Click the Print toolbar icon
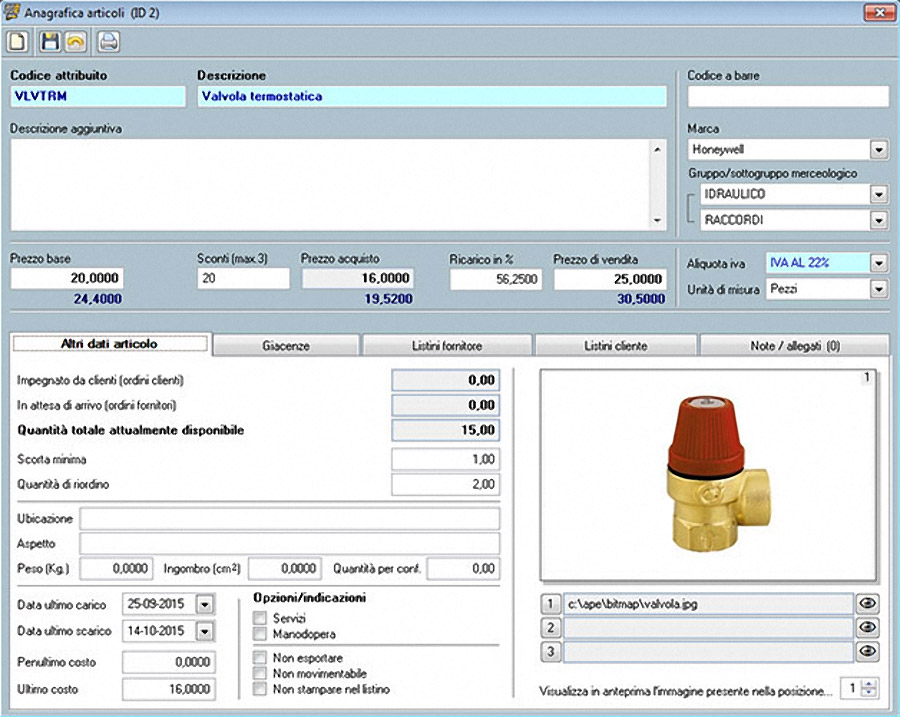900x717 pixels. click(x=108, y=41)
